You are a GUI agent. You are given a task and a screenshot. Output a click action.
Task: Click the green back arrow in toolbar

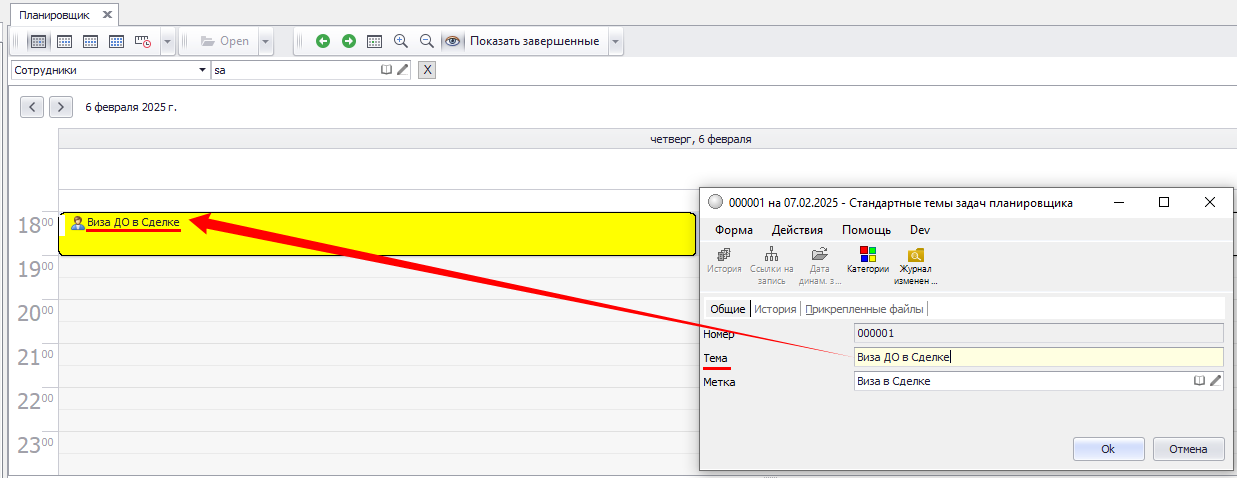tap(322, 41)
